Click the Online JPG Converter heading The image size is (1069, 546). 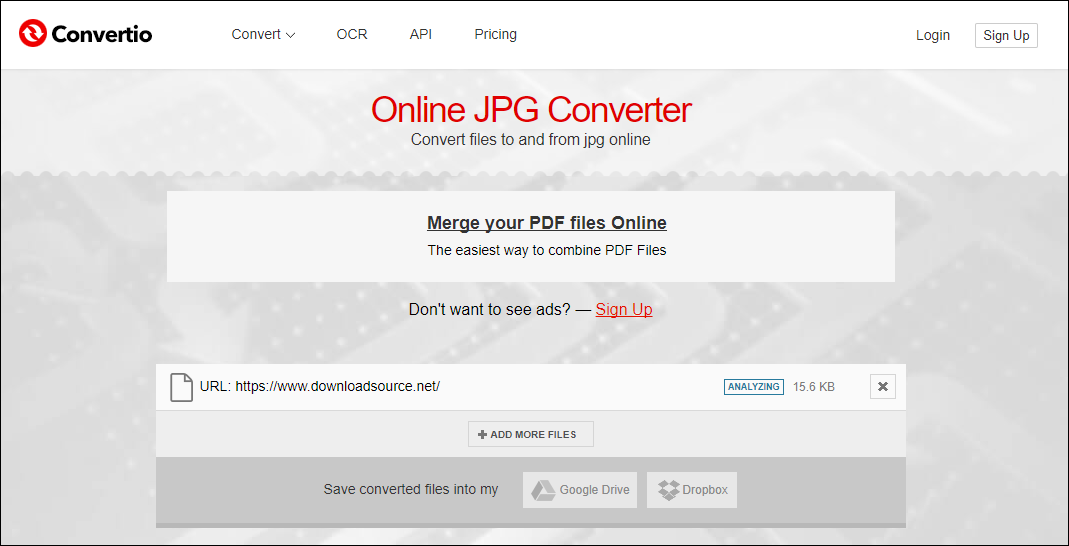click(531, 110)
